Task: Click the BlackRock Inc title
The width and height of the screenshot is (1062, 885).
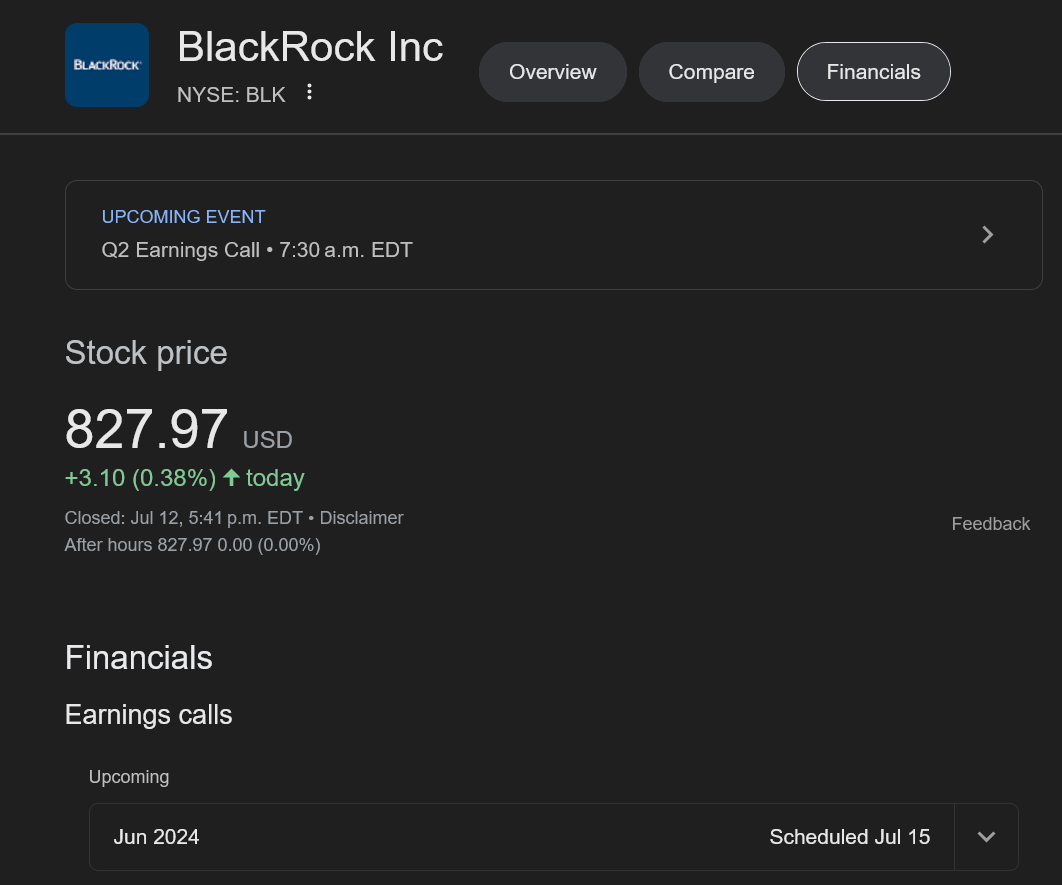Action: (x=310, y=47)
